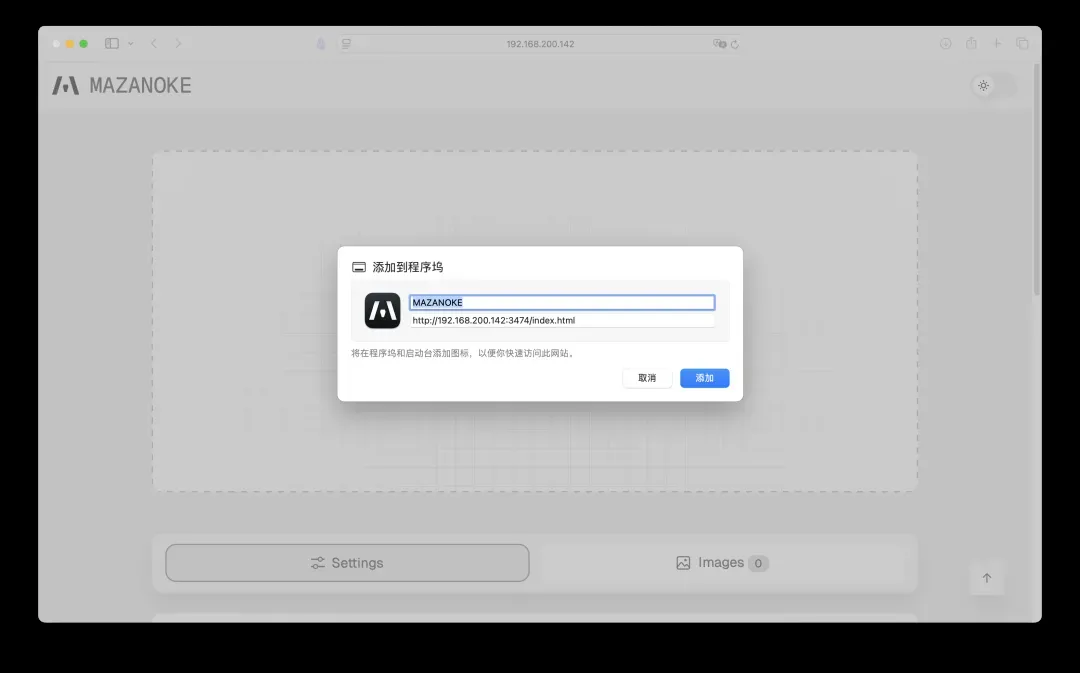1080x673 pixels.
Task: Click the MAZANOKE name text field
Action: pyautogui.click(x=561, y=302)
